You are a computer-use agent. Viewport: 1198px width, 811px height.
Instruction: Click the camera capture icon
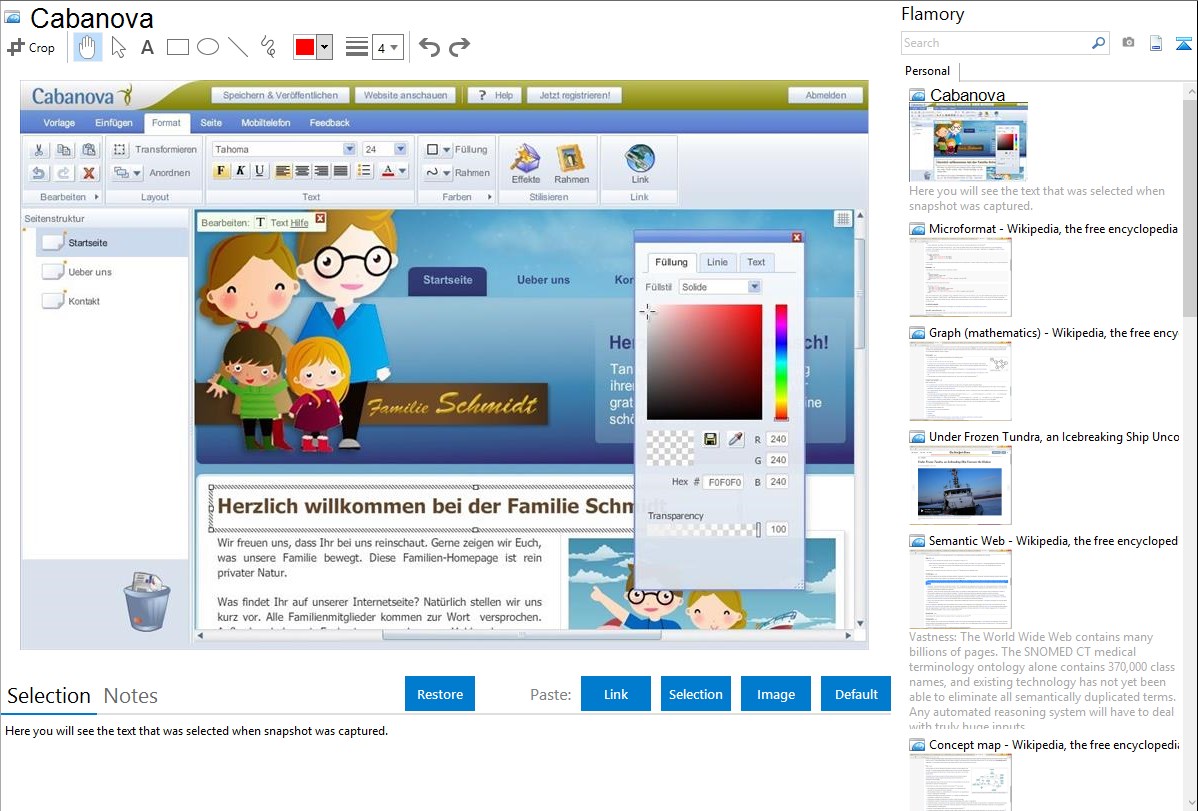[1128, 43]
